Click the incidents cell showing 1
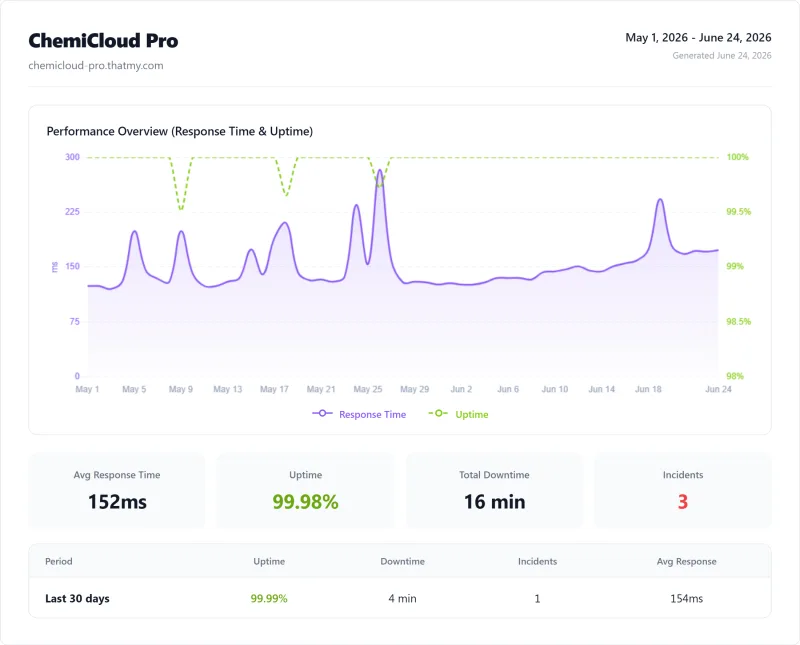Screen dimensions: 800x645 tap(537, 599)
